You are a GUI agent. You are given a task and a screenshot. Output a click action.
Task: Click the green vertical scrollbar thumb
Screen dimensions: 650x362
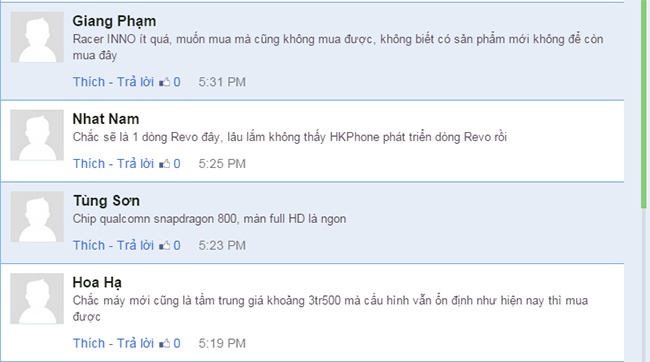(x=643, y=104)
